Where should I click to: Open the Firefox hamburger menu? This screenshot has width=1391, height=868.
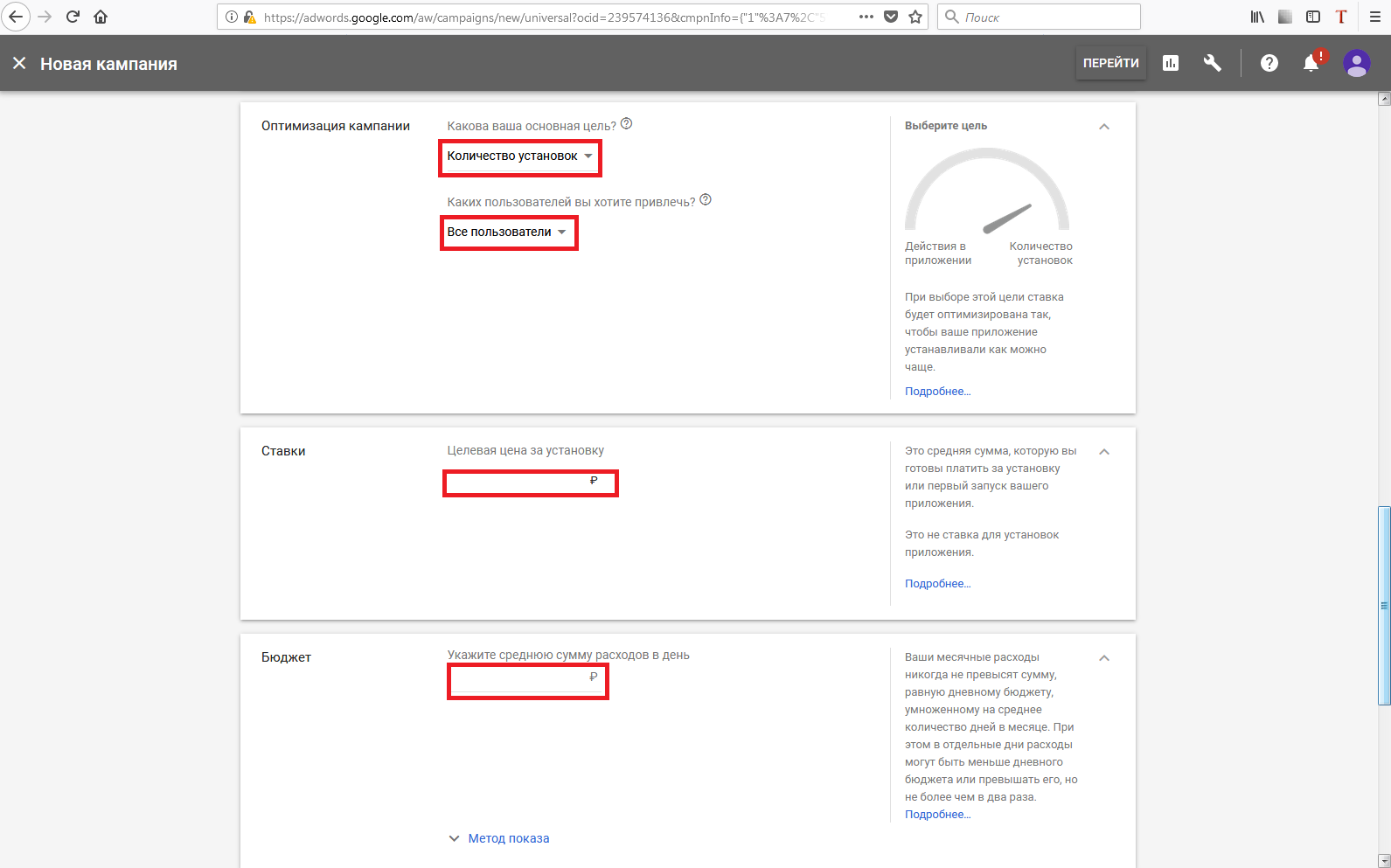click(1375, 17)
